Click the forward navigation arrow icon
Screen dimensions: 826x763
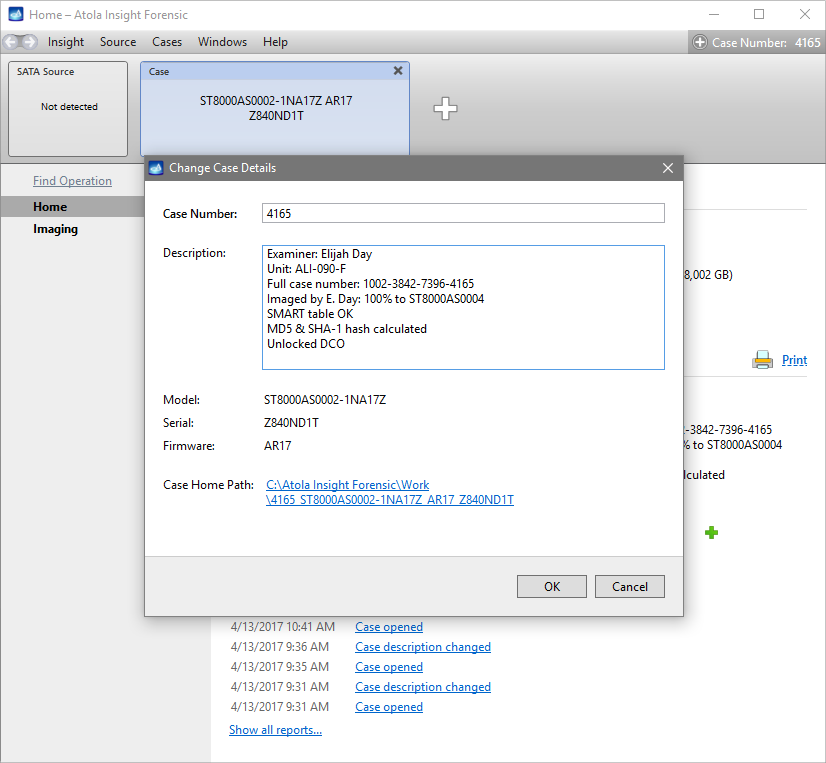(x=29, y=42)
